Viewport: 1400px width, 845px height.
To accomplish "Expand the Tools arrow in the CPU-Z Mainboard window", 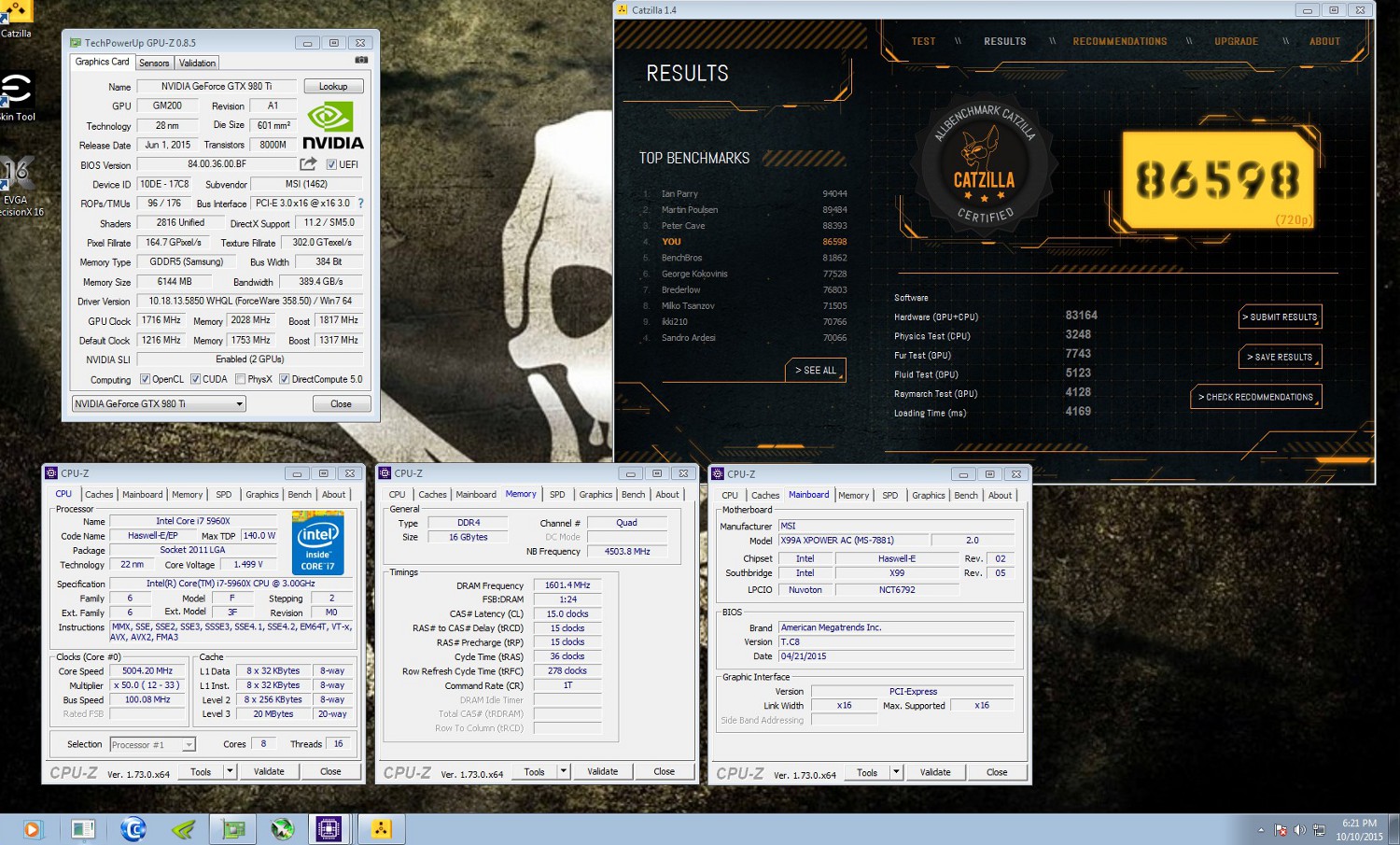I will (896, 772).
